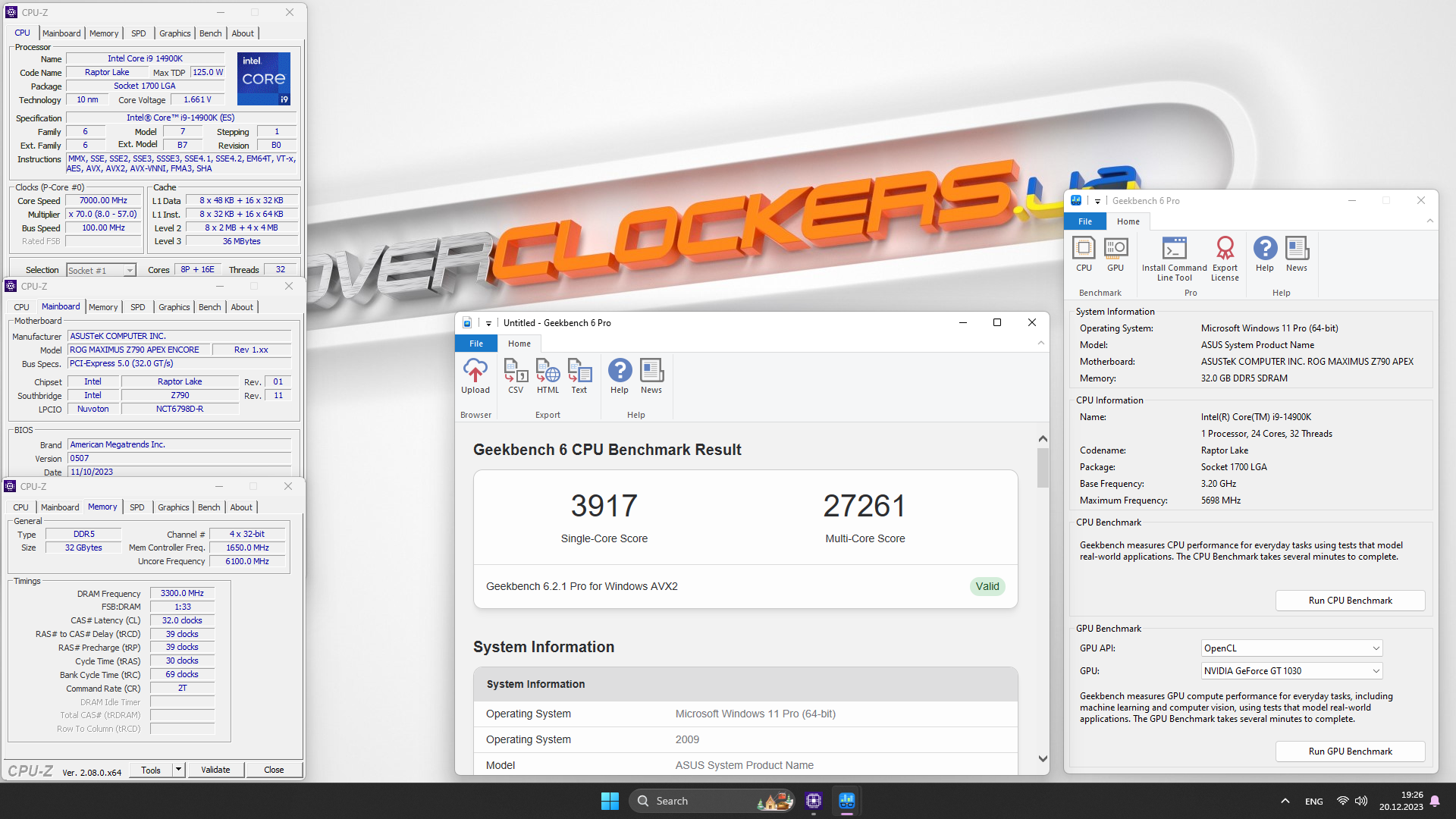Click vertical scrollbar thumb in Geekbench result

[x=1043, y=468]
